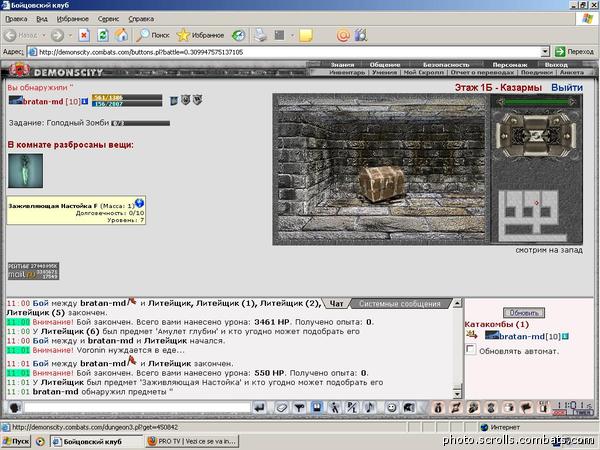Open the Правка menu
The image size is (600, 450).
pos(16,19)
